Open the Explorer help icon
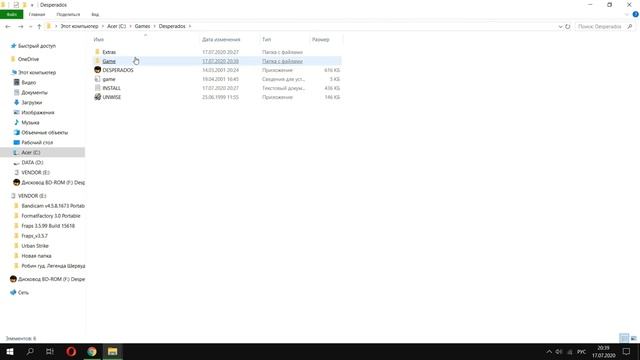Screen dimensions: 640x360 635,14
